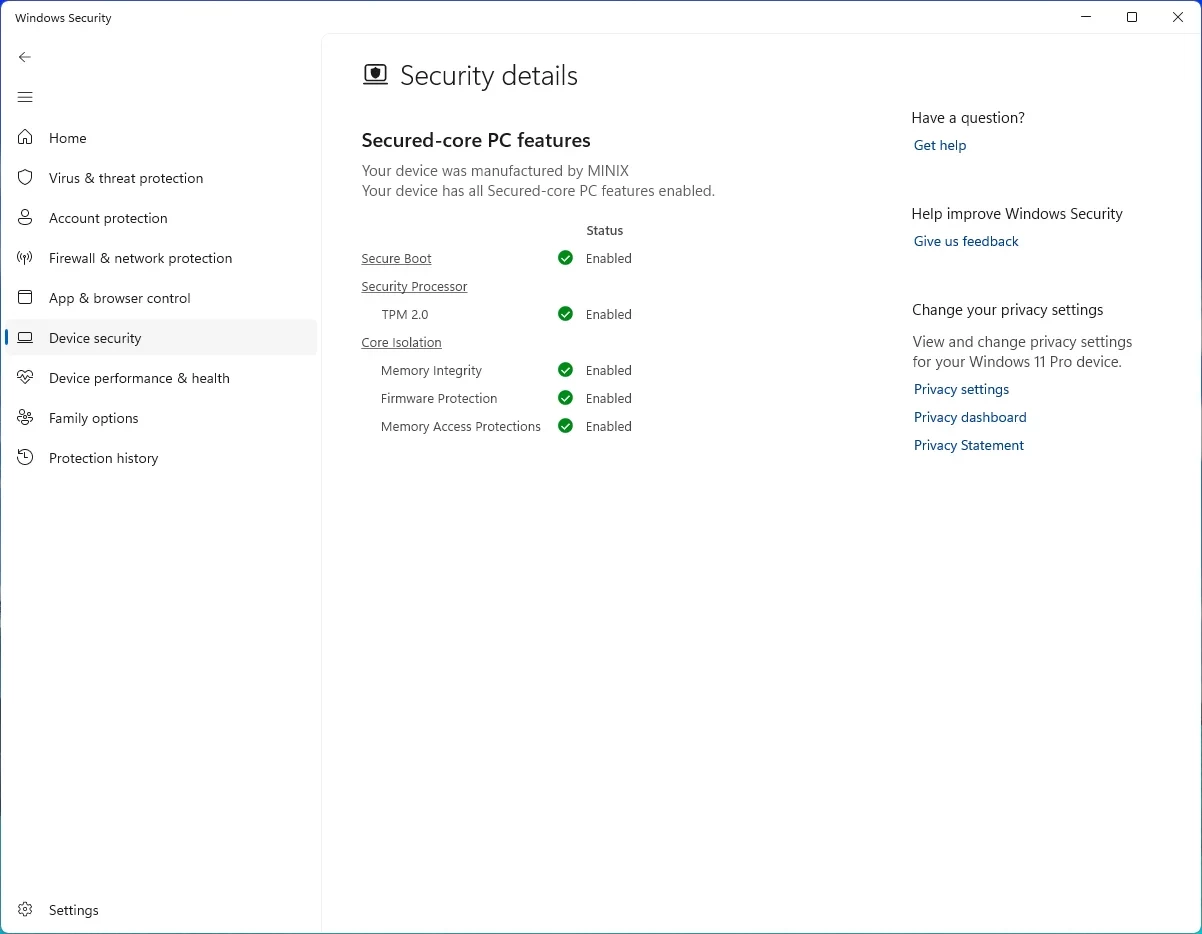The image size is (1202, 934).
Task: Click the Get help link
Action: [x=940, y=145]
